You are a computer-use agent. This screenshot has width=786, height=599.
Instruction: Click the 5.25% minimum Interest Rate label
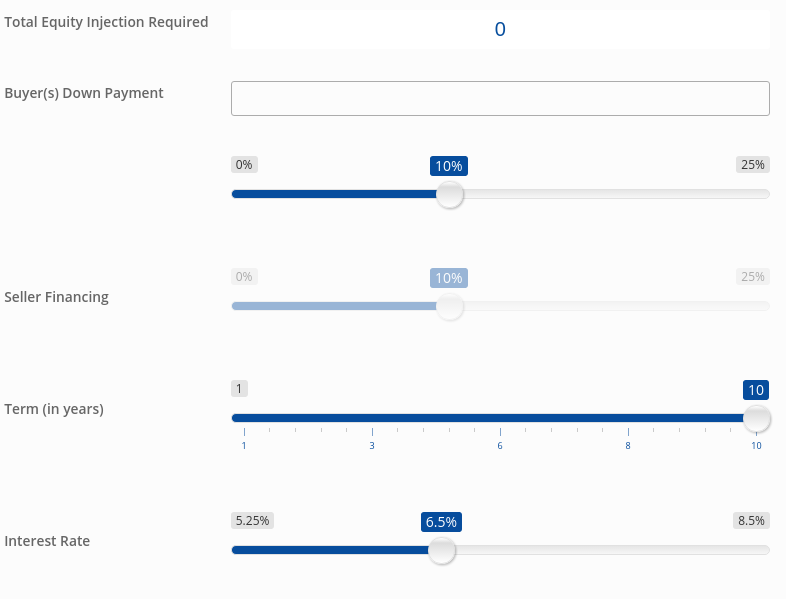point(252,521)
